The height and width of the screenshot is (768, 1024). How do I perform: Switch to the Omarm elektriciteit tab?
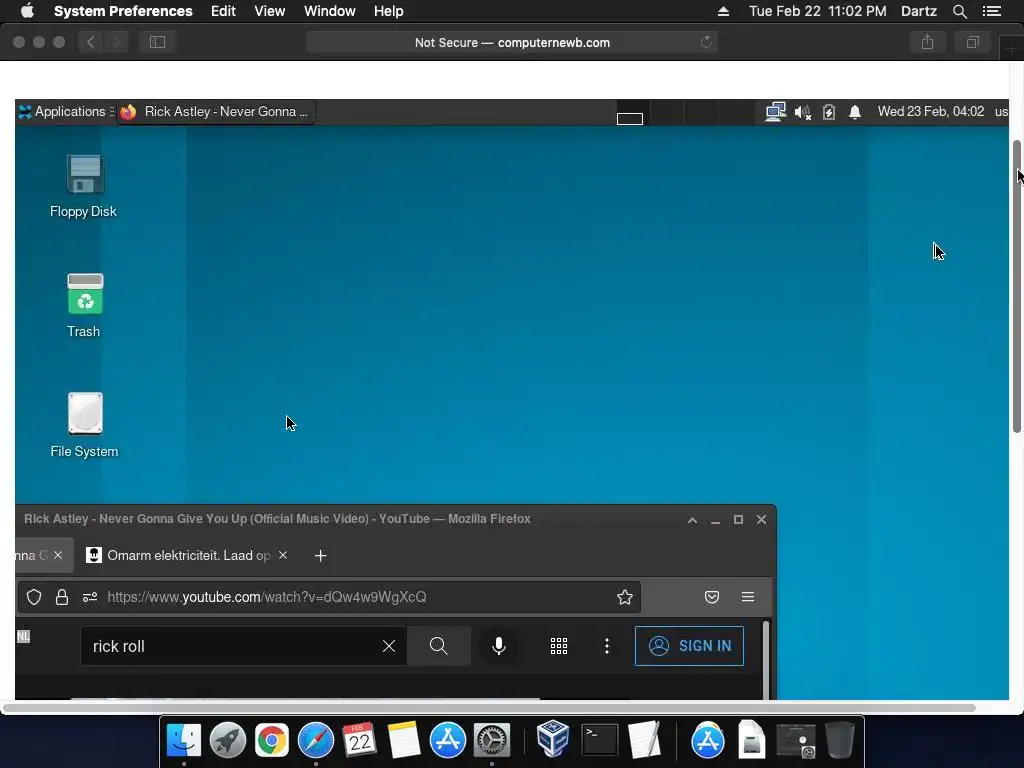pos(188,555)
